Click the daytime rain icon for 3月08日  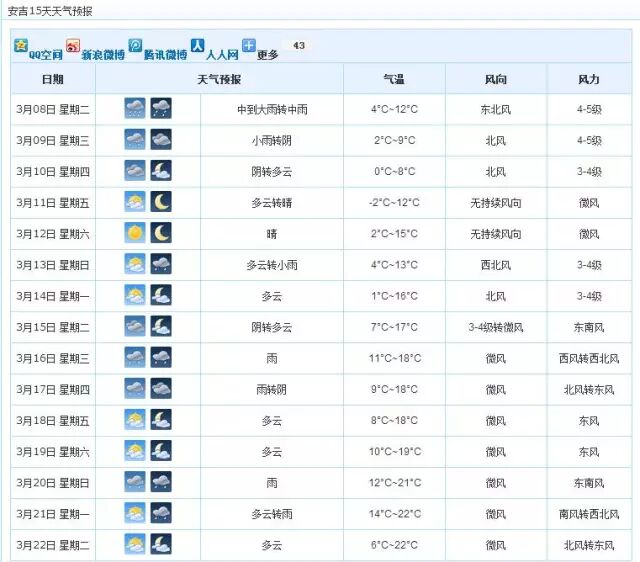click(x=135, y=109)
